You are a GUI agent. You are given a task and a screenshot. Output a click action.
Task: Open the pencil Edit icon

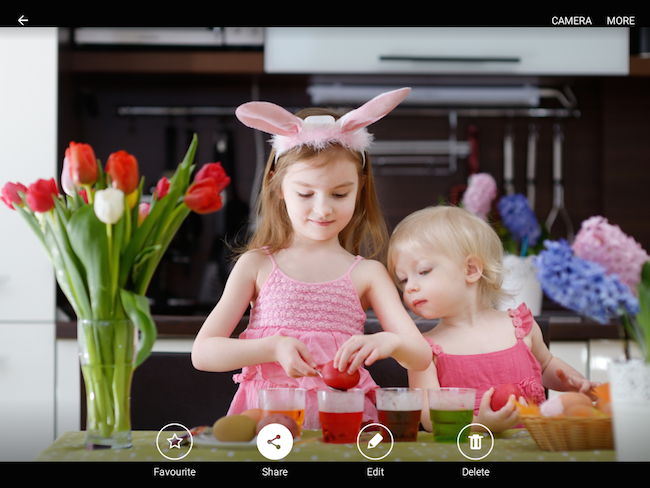[x=375, y=442]
